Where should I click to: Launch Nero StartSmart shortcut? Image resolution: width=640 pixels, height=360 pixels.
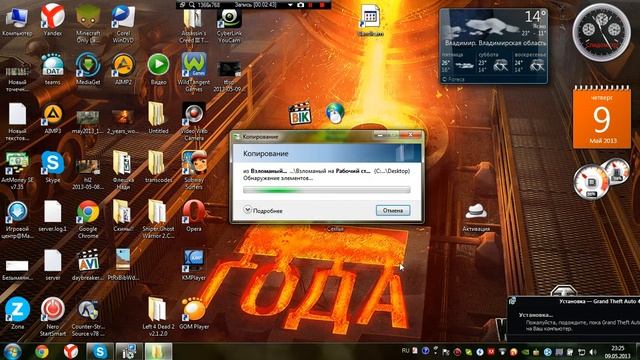(x=53, y=310)
